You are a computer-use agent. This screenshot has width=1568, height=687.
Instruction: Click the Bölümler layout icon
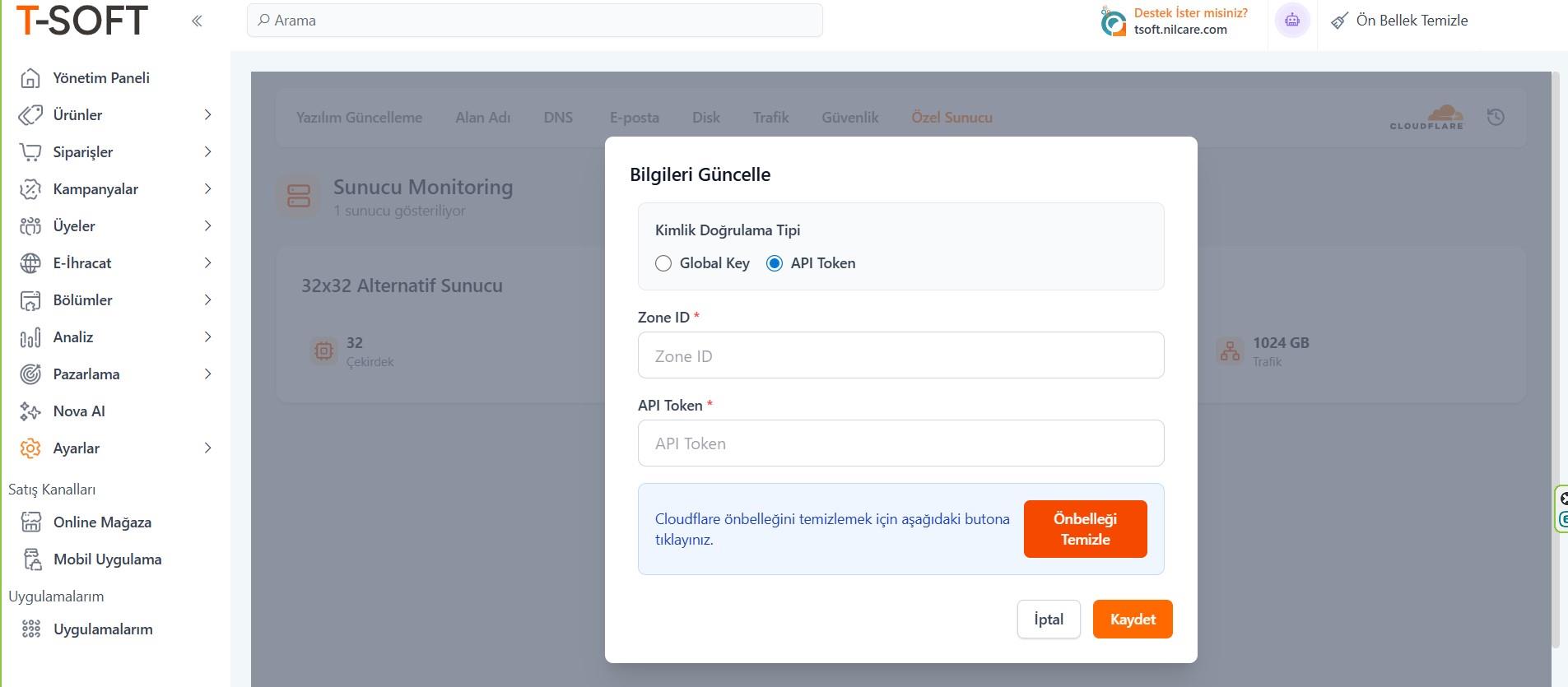[30, 300]
